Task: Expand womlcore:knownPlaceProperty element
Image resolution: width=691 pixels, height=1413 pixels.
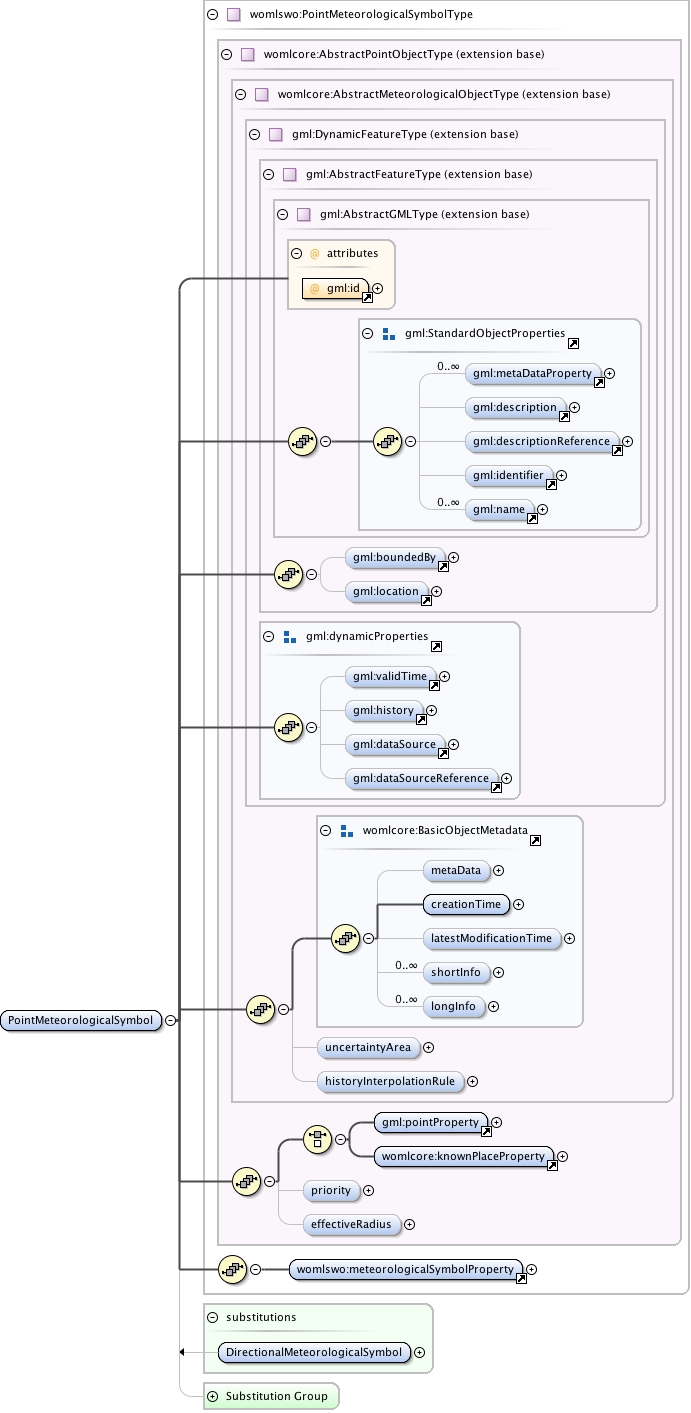Action: [x=563, y=1156]
